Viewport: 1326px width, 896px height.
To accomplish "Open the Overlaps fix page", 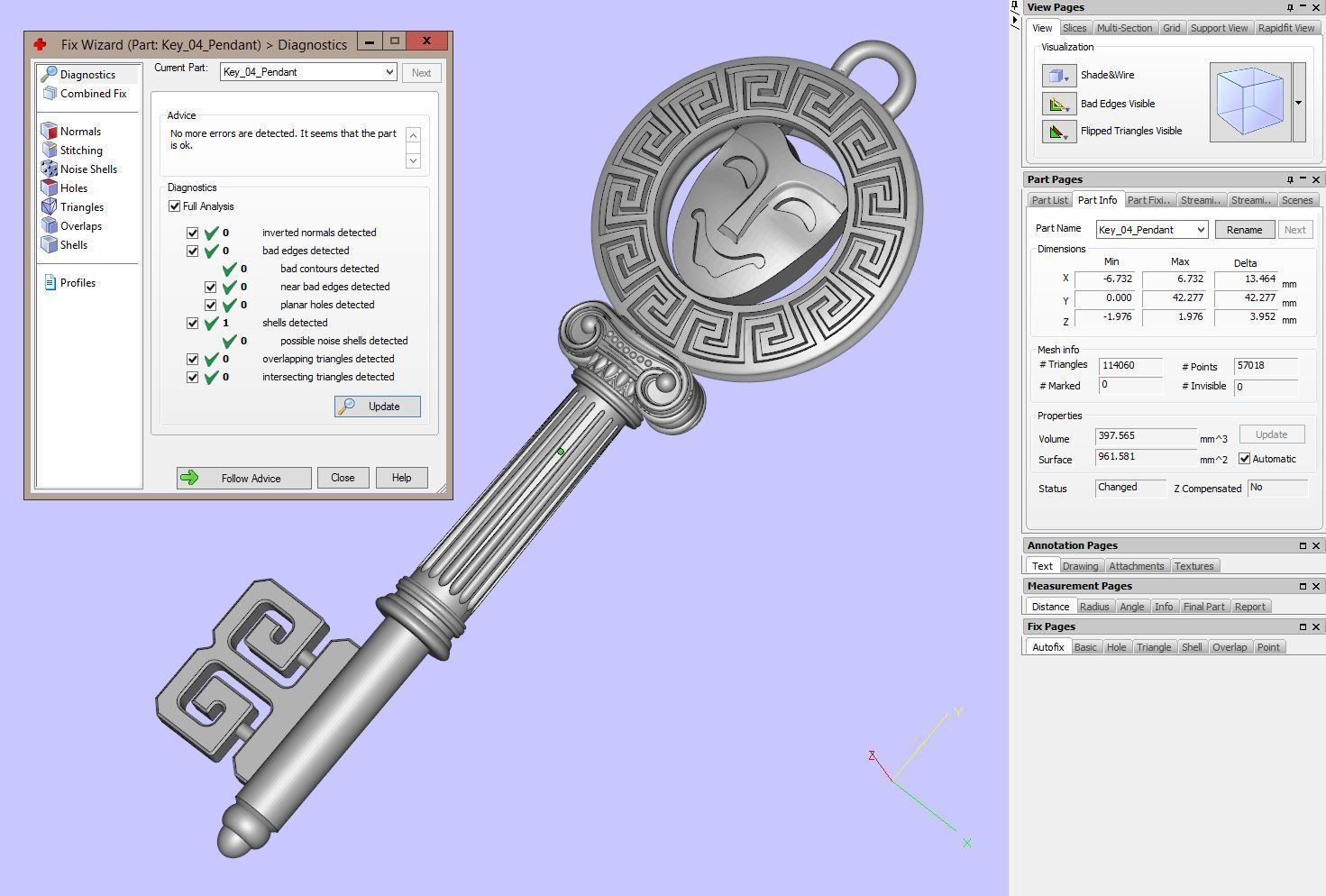I will pos(80,226).
